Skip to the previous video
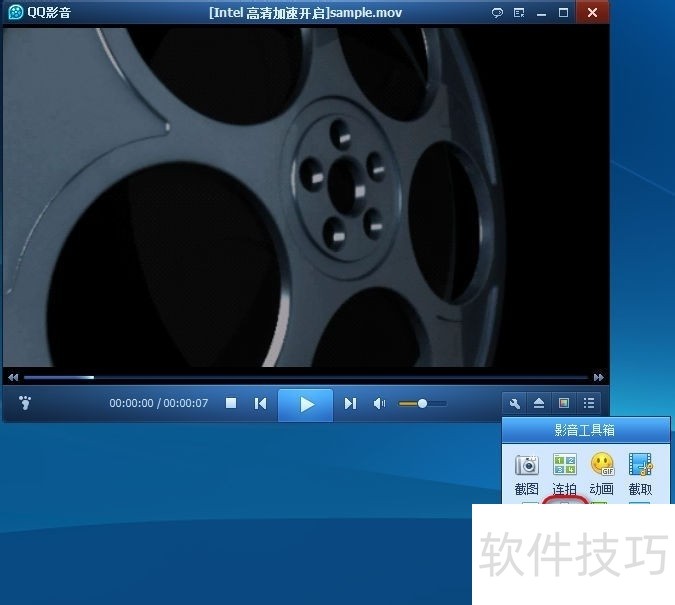Image resolution: width=675 pixels, height=605 pixels. coord(260,404)
